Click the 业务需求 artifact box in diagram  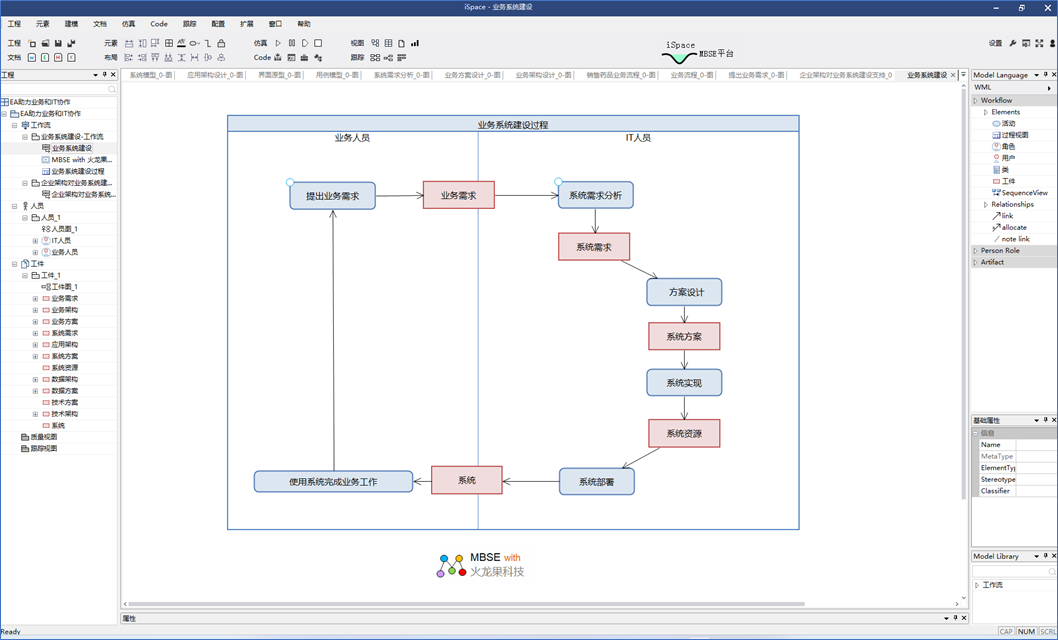pos(458,195)
